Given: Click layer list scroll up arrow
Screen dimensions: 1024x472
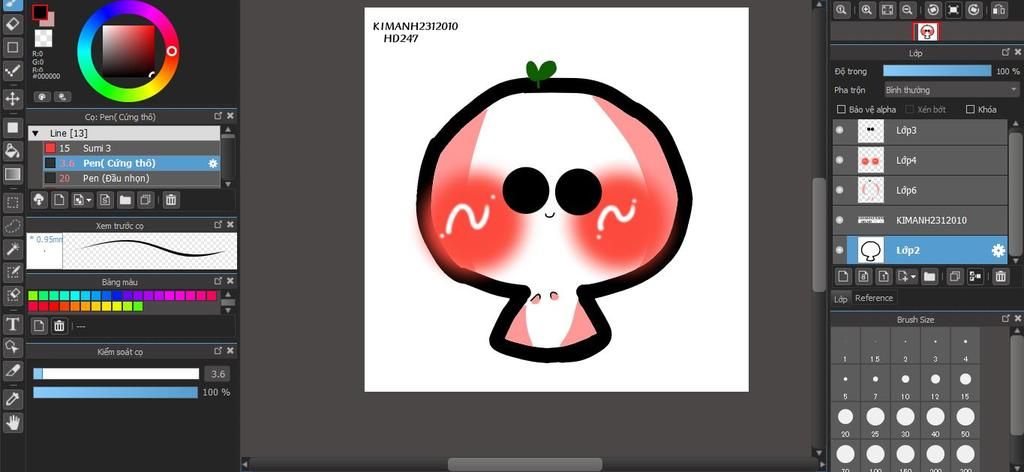Looking at the screenshot, I should (x=1015, y=122).
